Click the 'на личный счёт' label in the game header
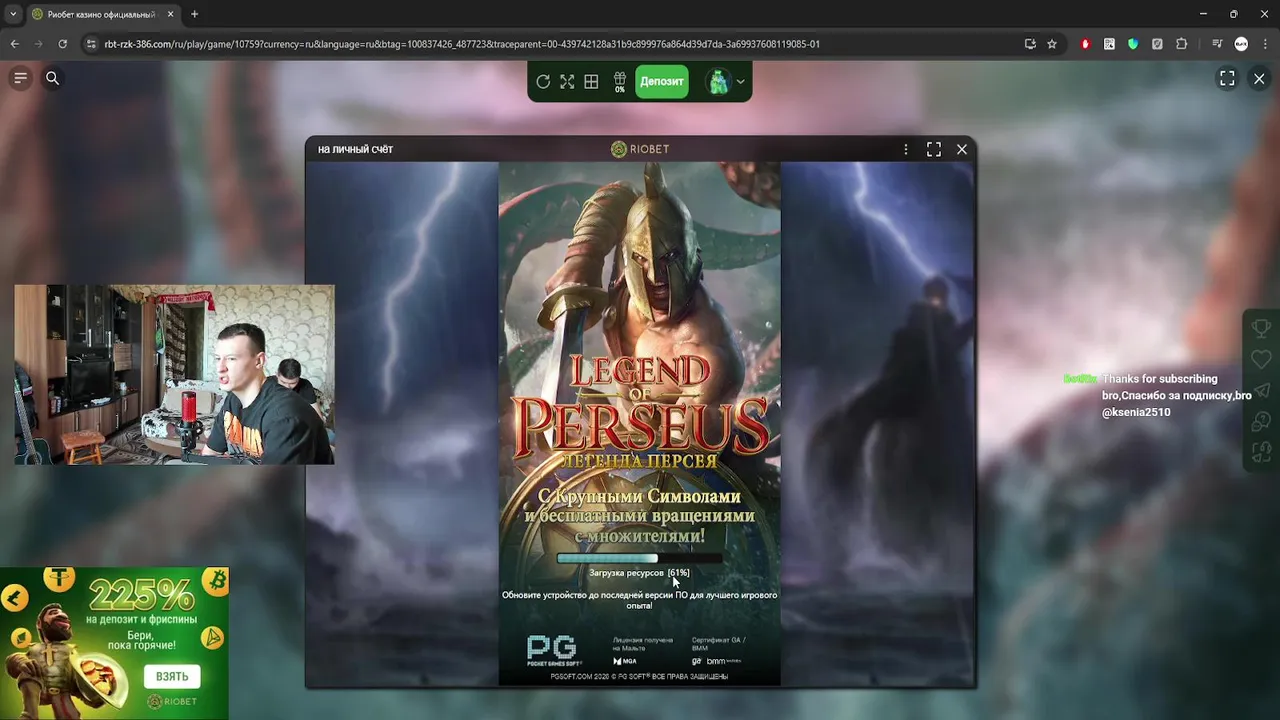Viewport: 1280px width, 720px height. click(355, 149)
